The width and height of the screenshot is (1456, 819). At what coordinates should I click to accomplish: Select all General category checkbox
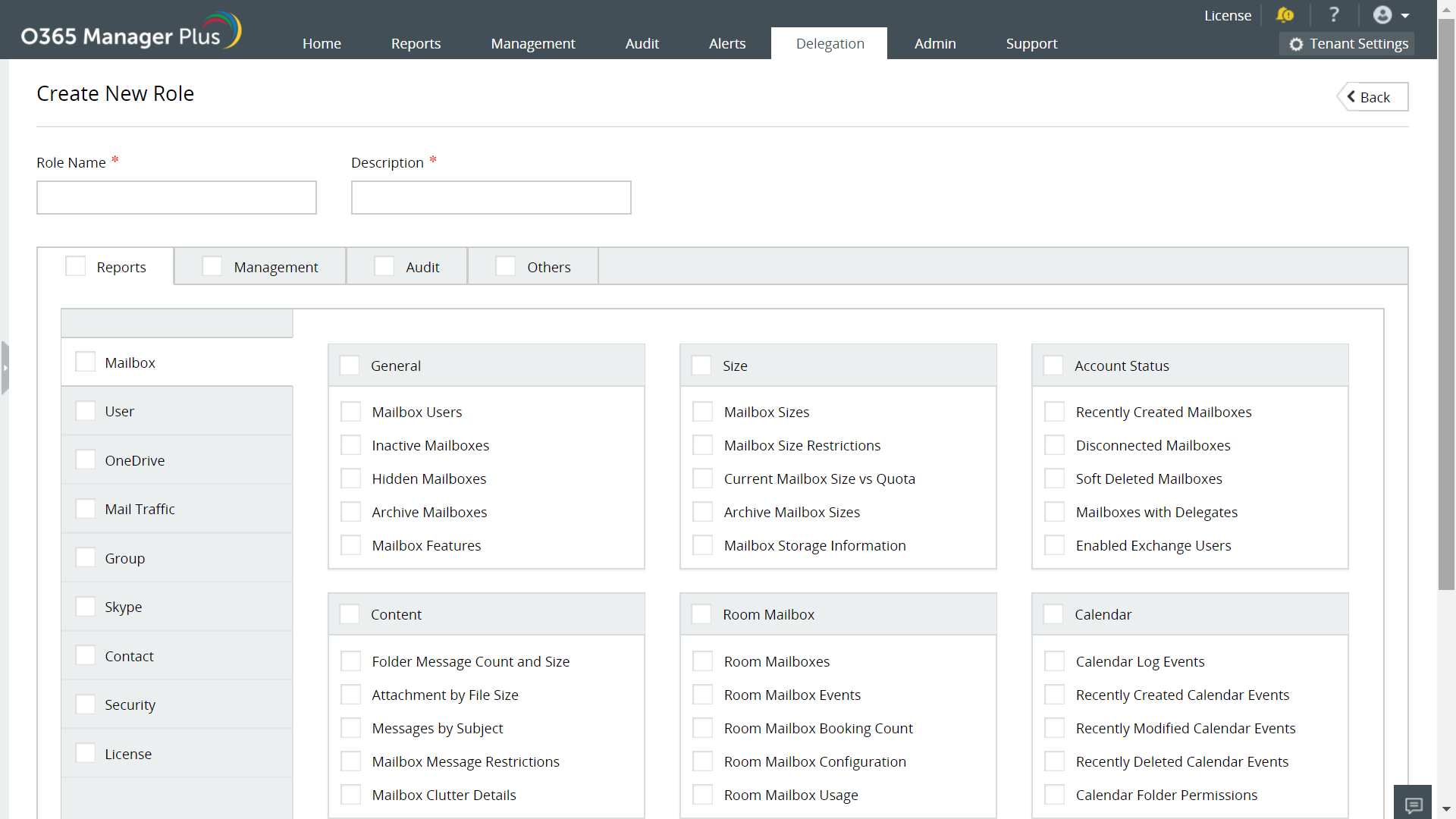[350, 366]
